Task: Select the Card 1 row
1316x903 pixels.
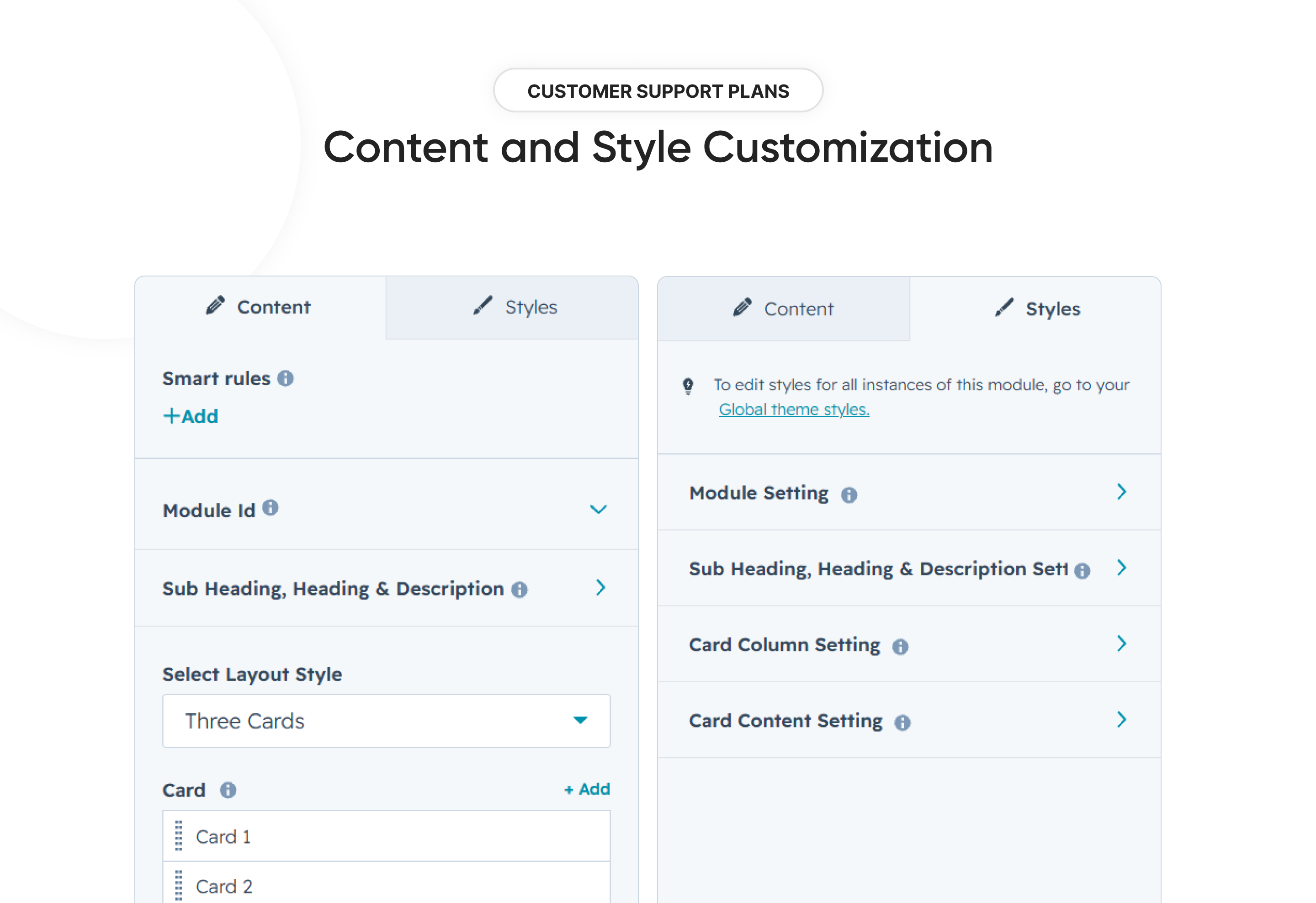Action: [x=386, y=836]
